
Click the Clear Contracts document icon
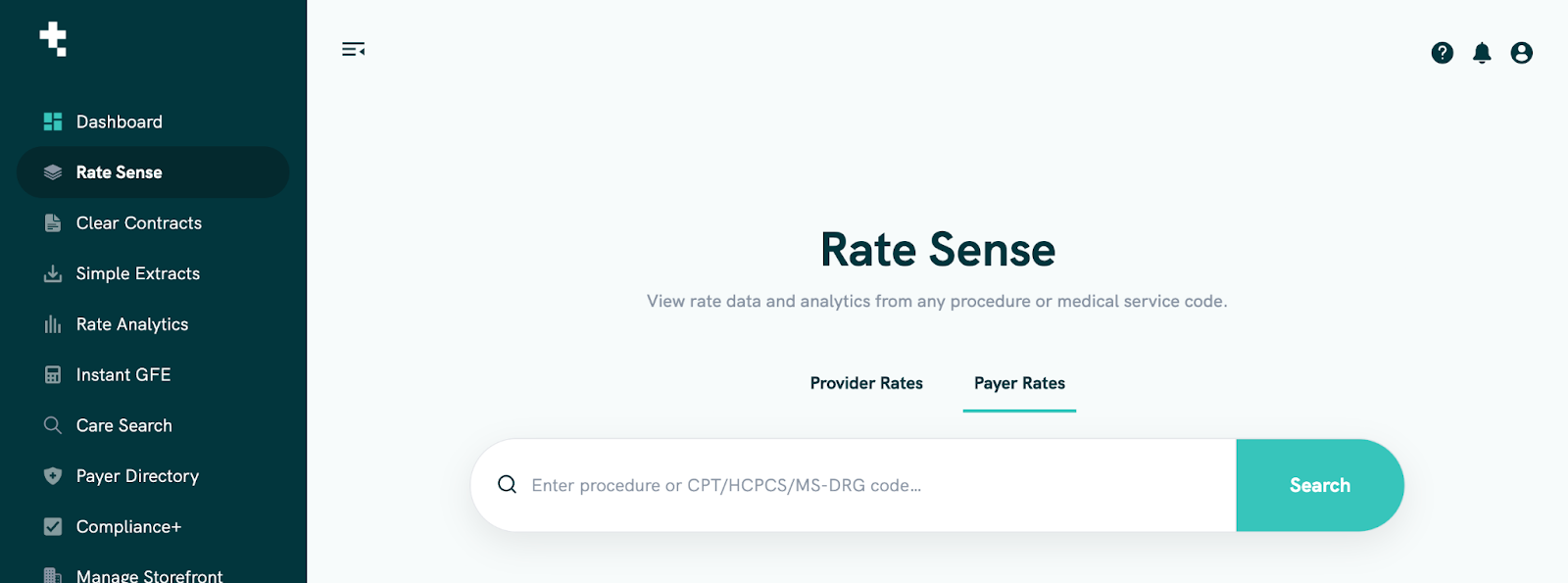click(53, 223)
